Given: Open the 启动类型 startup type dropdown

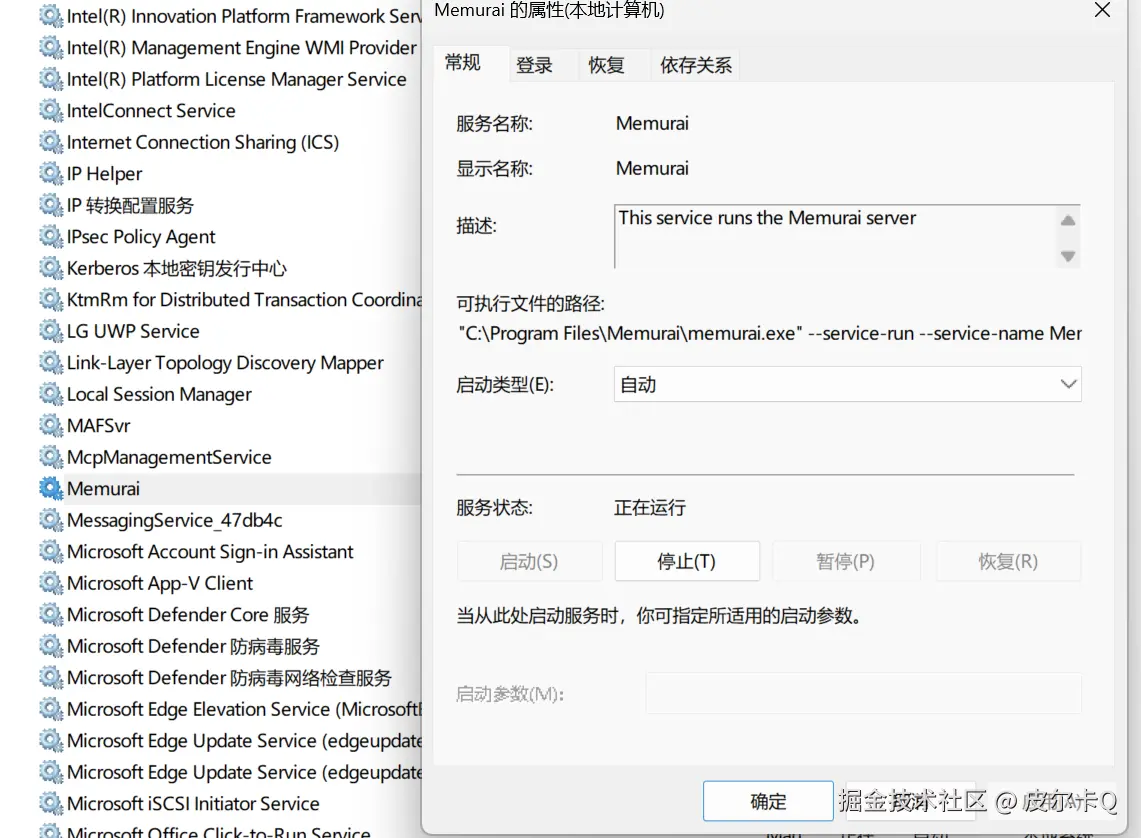Looking at the screenshot, I should coord(847,384).
